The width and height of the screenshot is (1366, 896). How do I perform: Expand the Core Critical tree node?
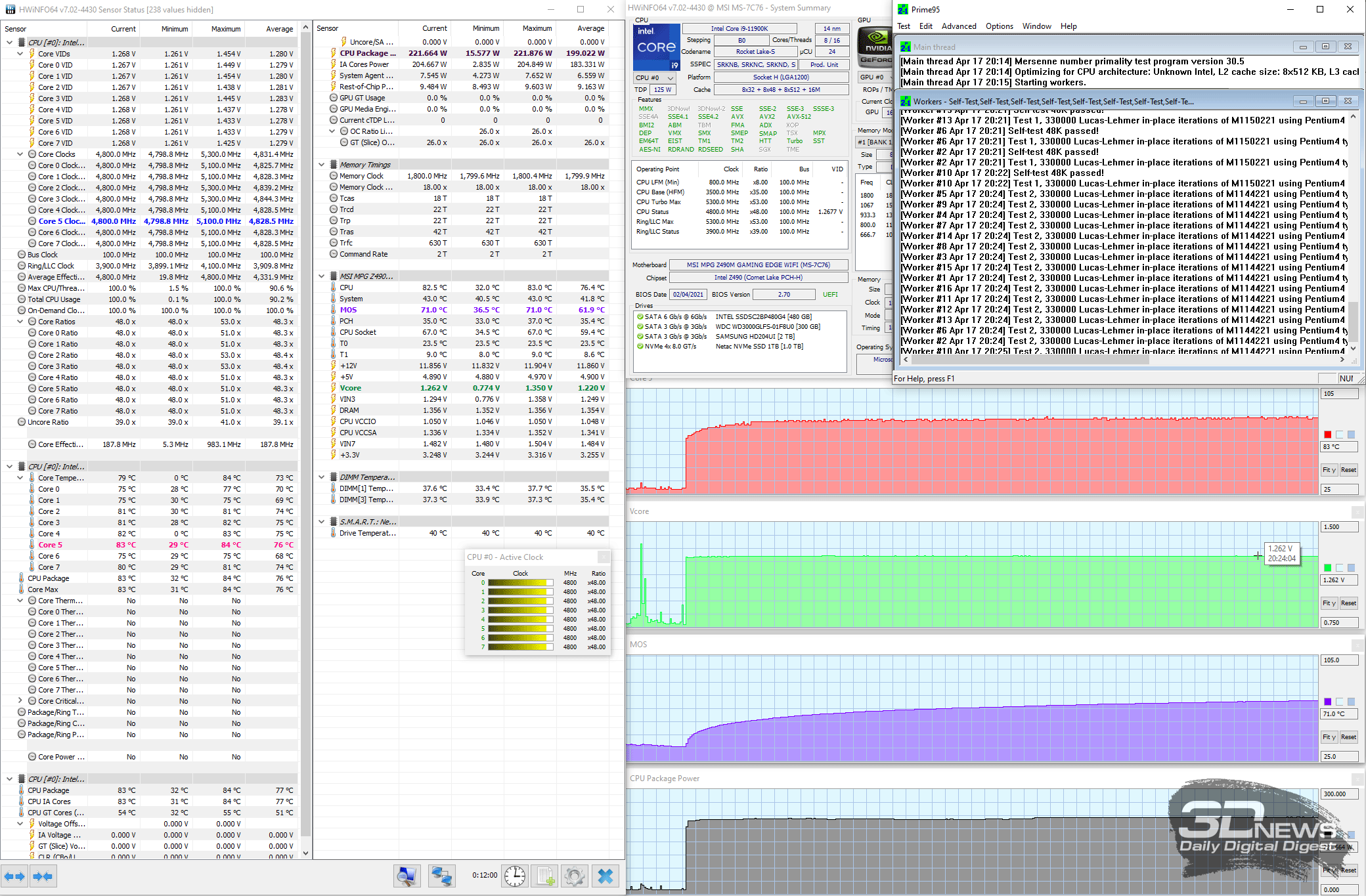click(20, 701)
